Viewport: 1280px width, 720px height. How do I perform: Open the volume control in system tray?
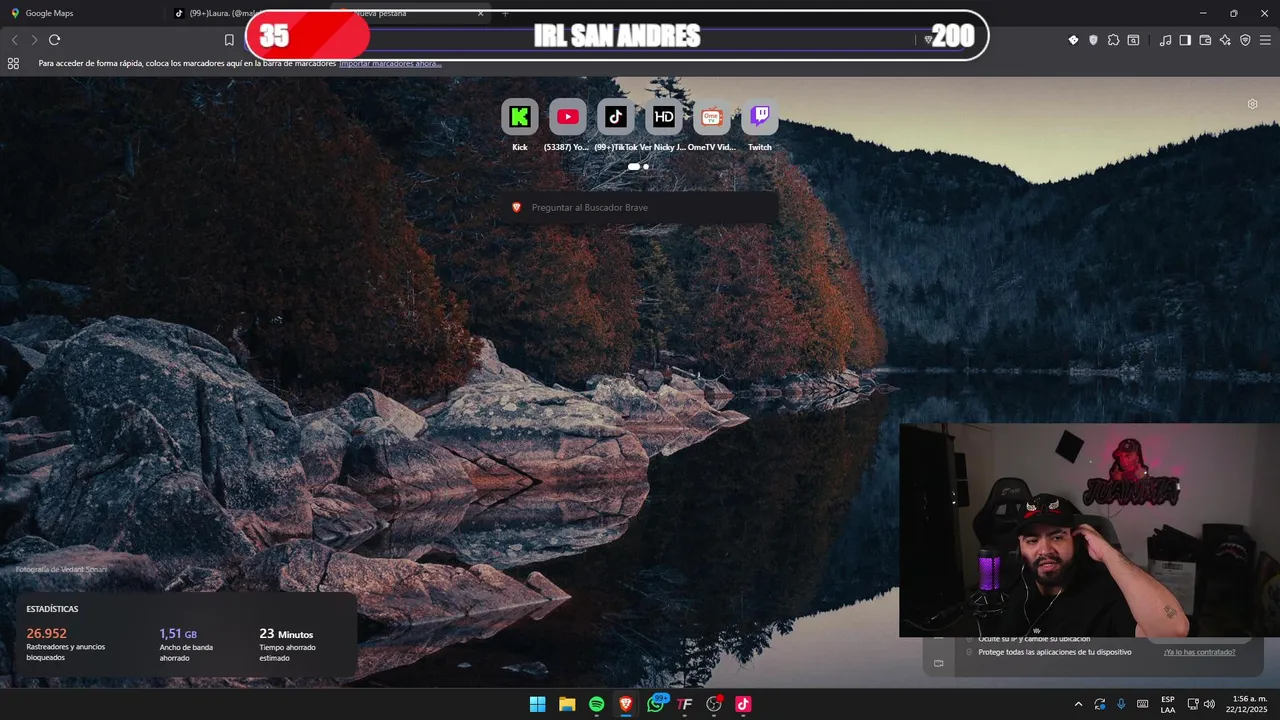point(1209,704)
